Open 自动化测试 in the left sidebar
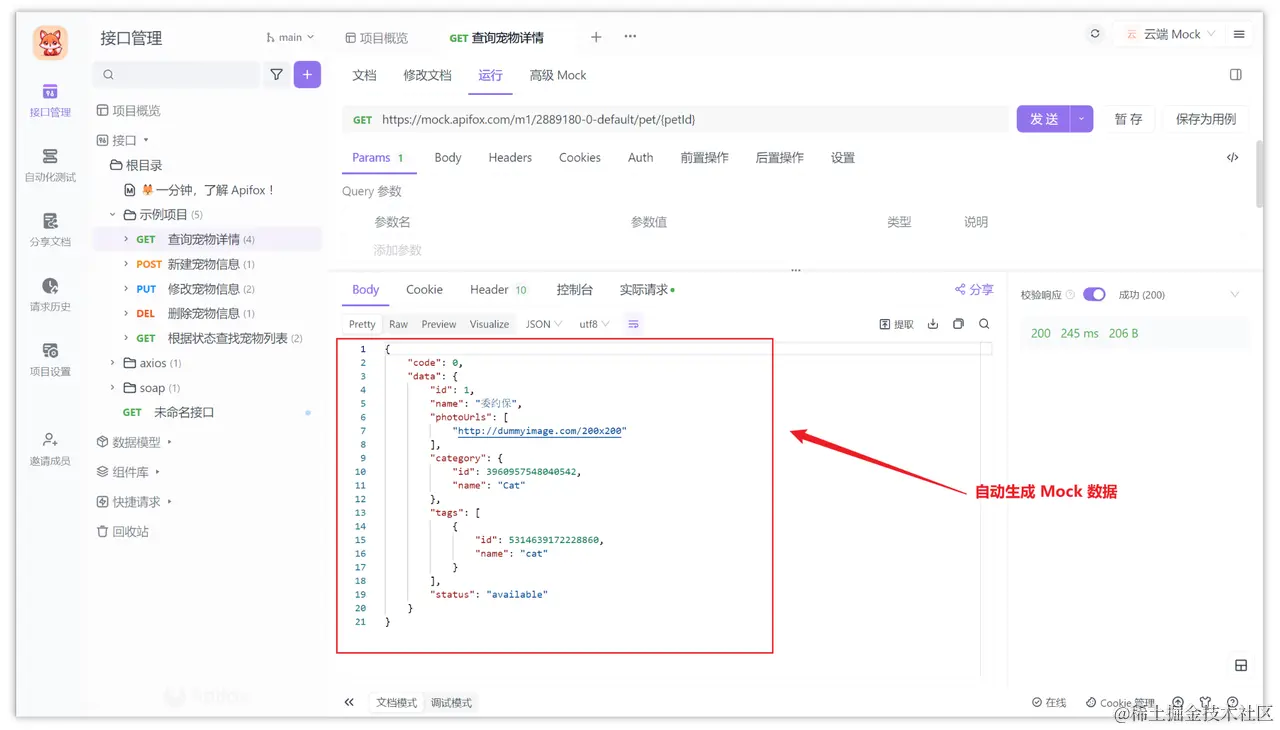This screenshot has height=730, width=1280. click(50, 165)
